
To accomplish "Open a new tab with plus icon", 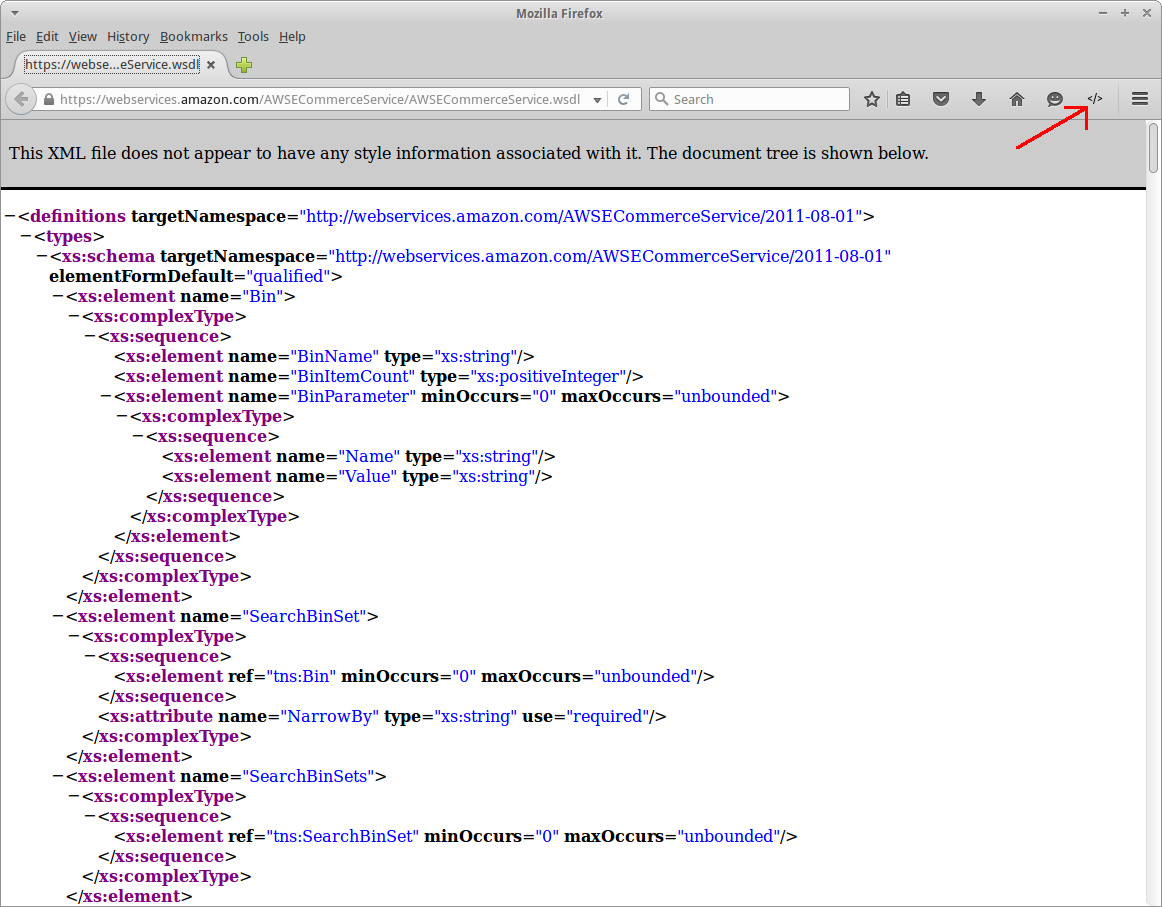I will tap(244, 65).
